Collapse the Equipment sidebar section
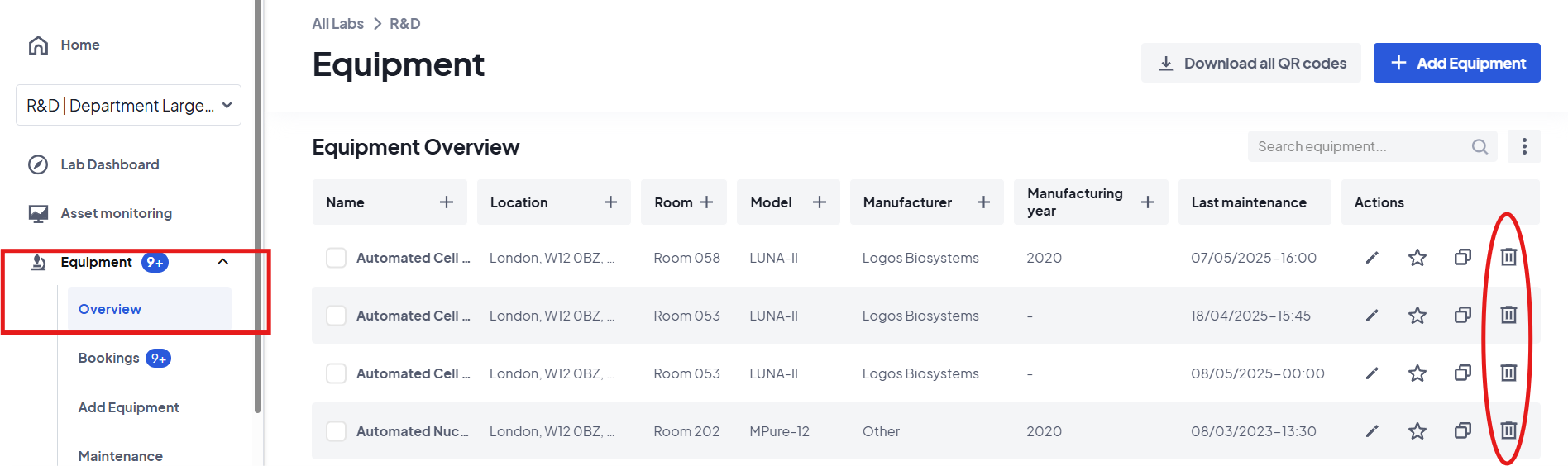The image size is (1568, 466). point(222,262)
